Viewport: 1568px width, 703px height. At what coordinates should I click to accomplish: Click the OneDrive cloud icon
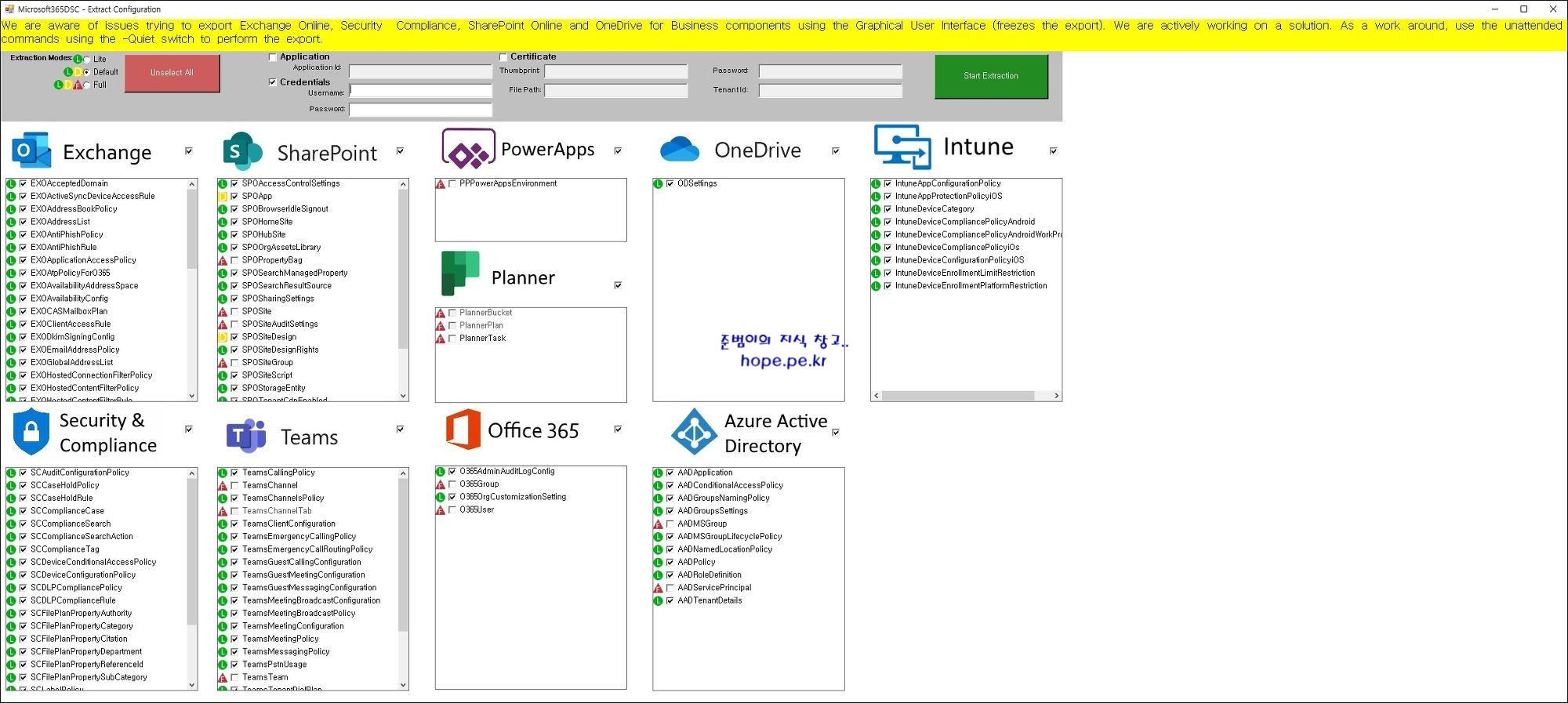pos(680,149)
